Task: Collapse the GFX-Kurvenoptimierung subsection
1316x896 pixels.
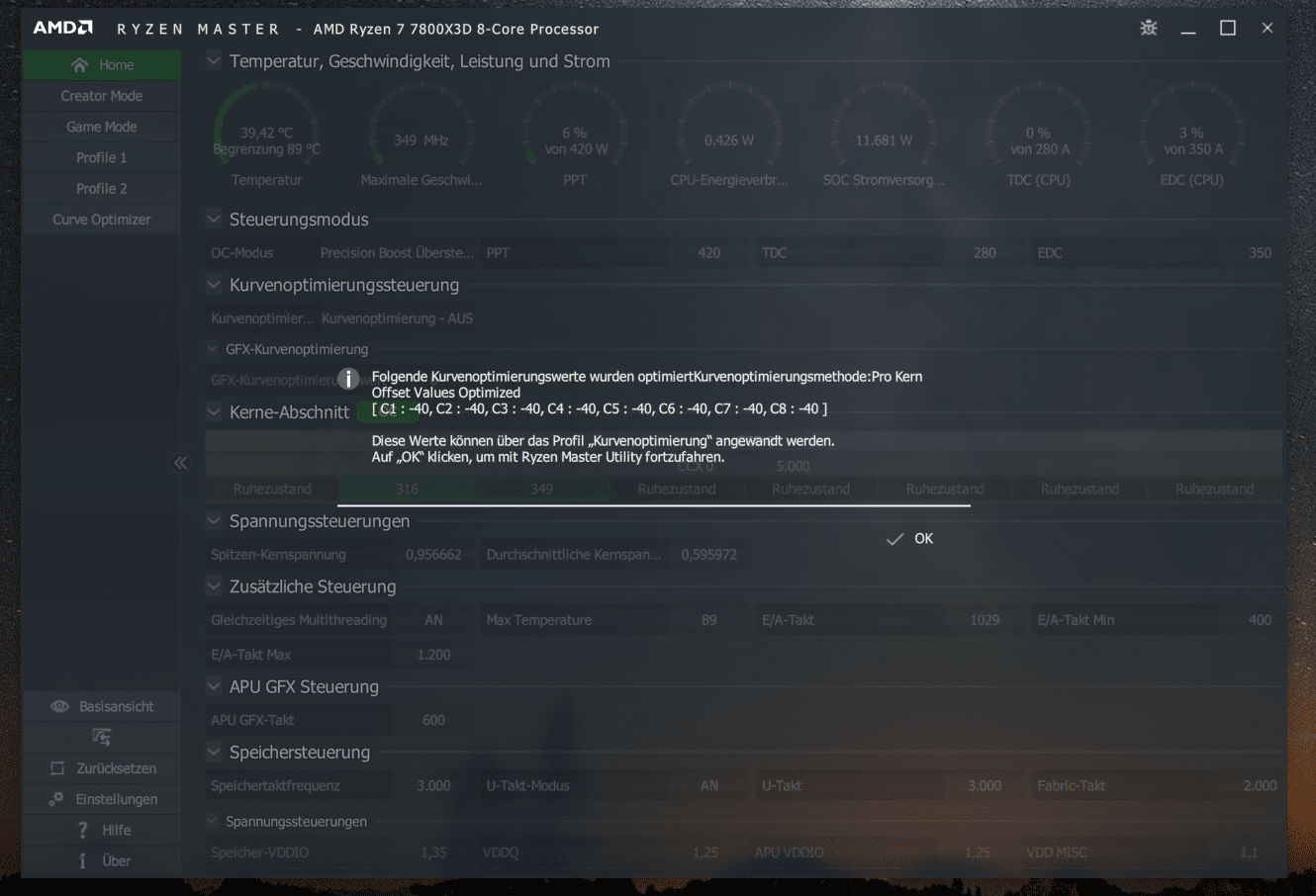Action: [x=212, y=349]
